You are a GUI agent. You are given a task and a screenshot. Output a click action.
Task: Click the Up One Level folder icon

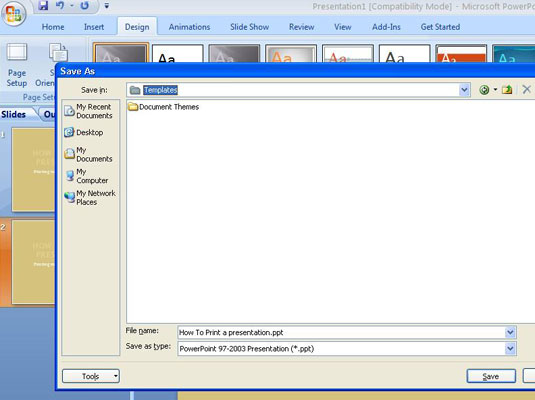507,90
